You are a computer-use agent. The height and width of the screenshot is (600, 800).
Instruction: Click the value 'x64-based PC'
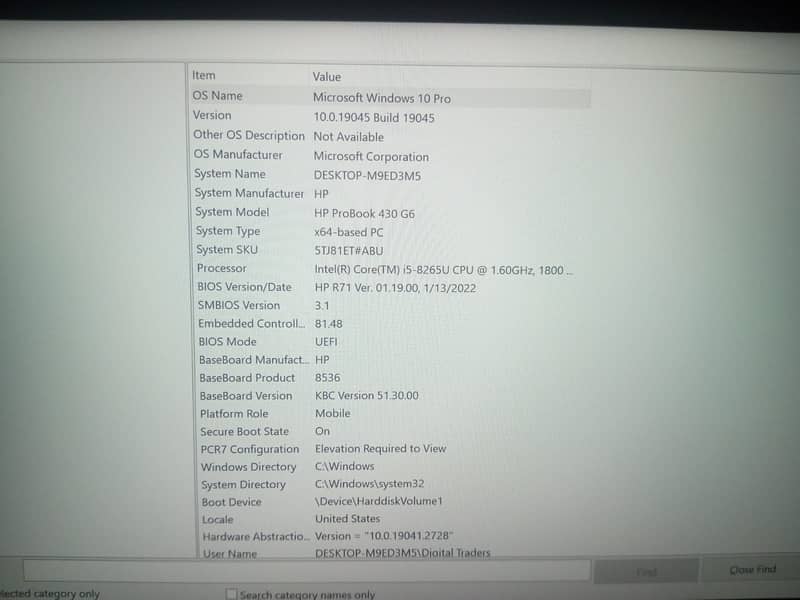click(348, 233)
